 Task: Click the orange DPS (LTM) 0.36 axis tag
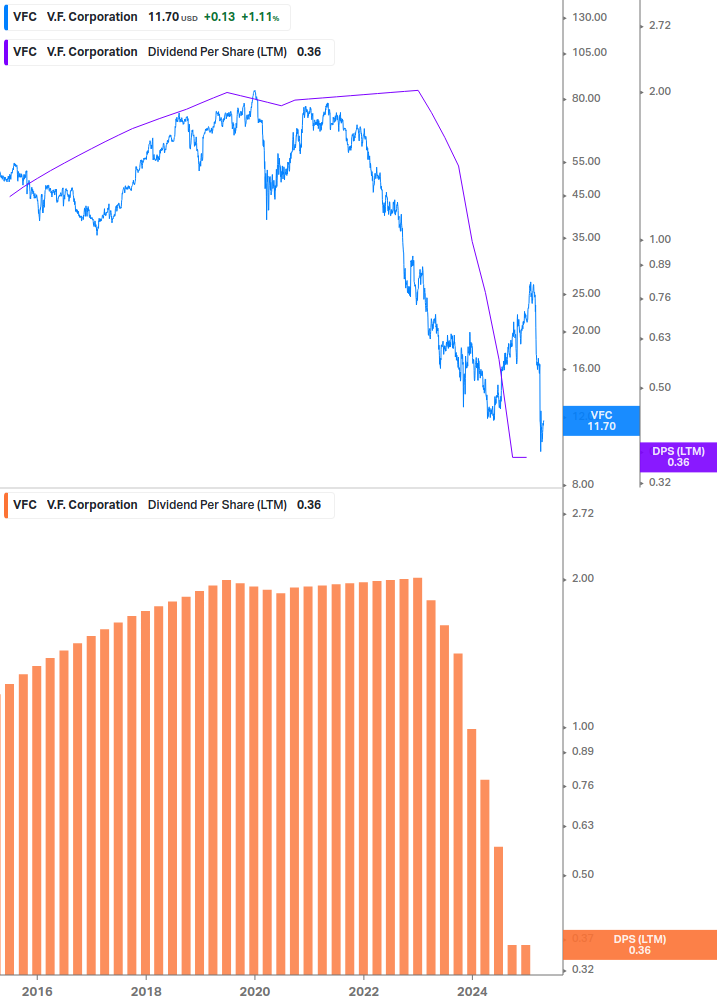[x=639, y=945]
